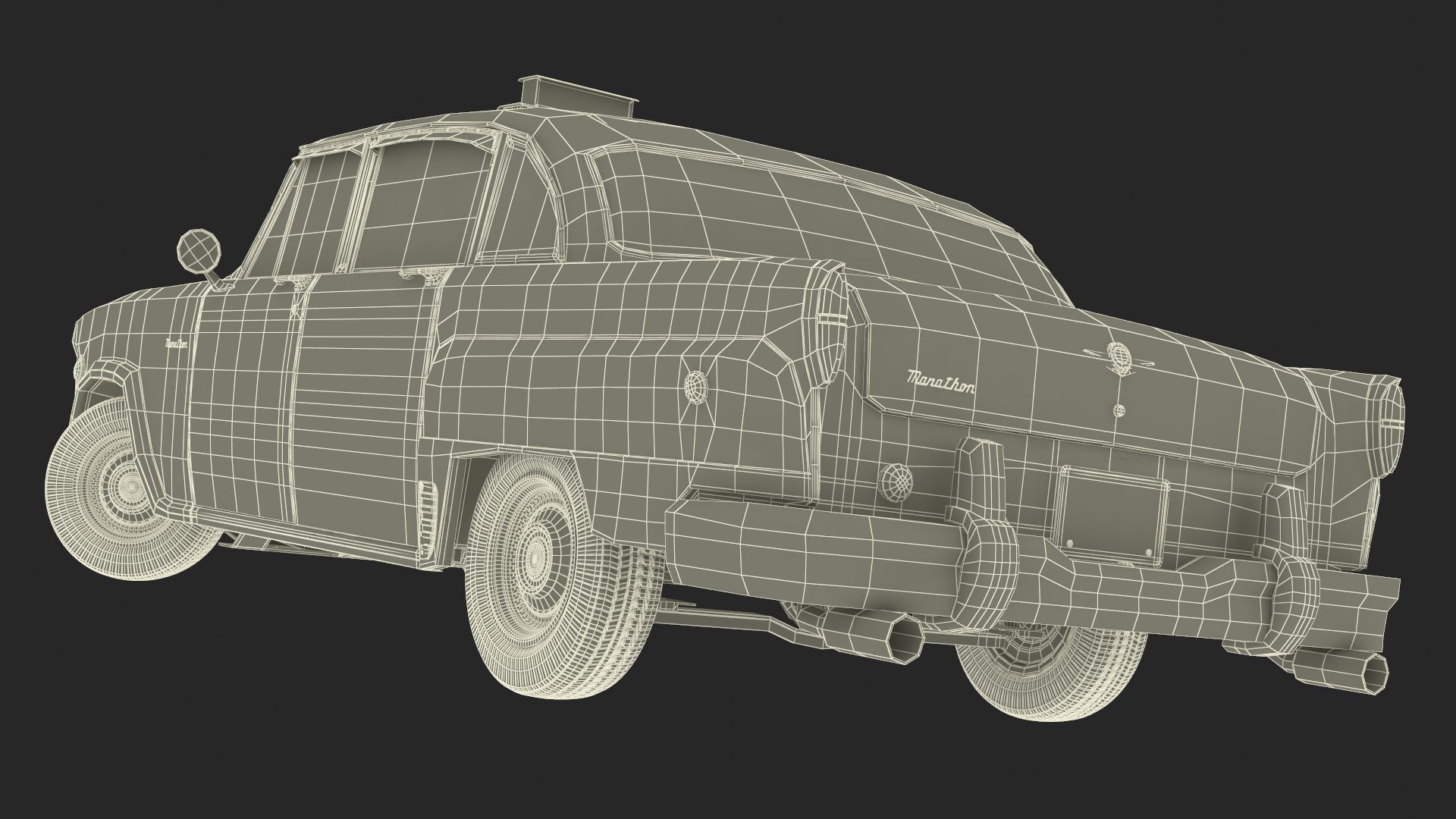Select the round reverse light beside license plate
1456x819 pixels.
point(895,481)
